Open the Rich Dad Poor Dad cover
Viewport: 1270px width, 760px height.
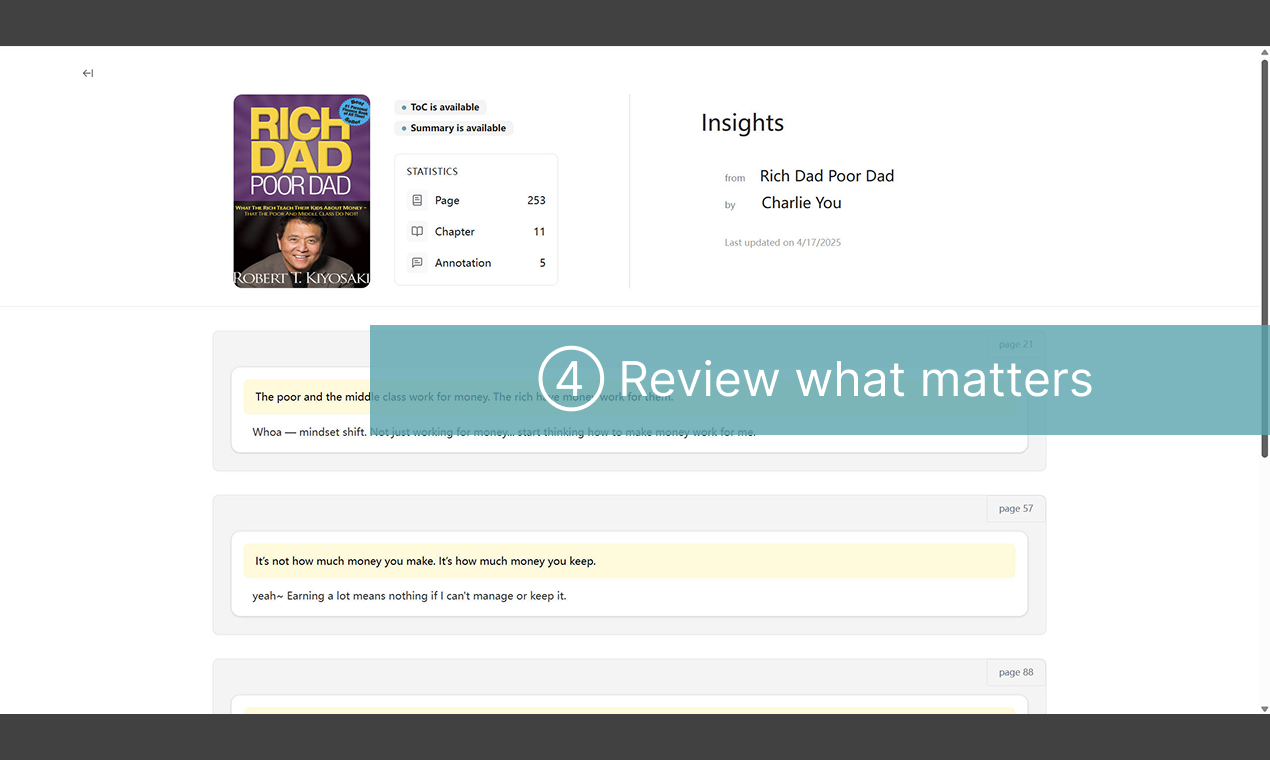[302, 191]
